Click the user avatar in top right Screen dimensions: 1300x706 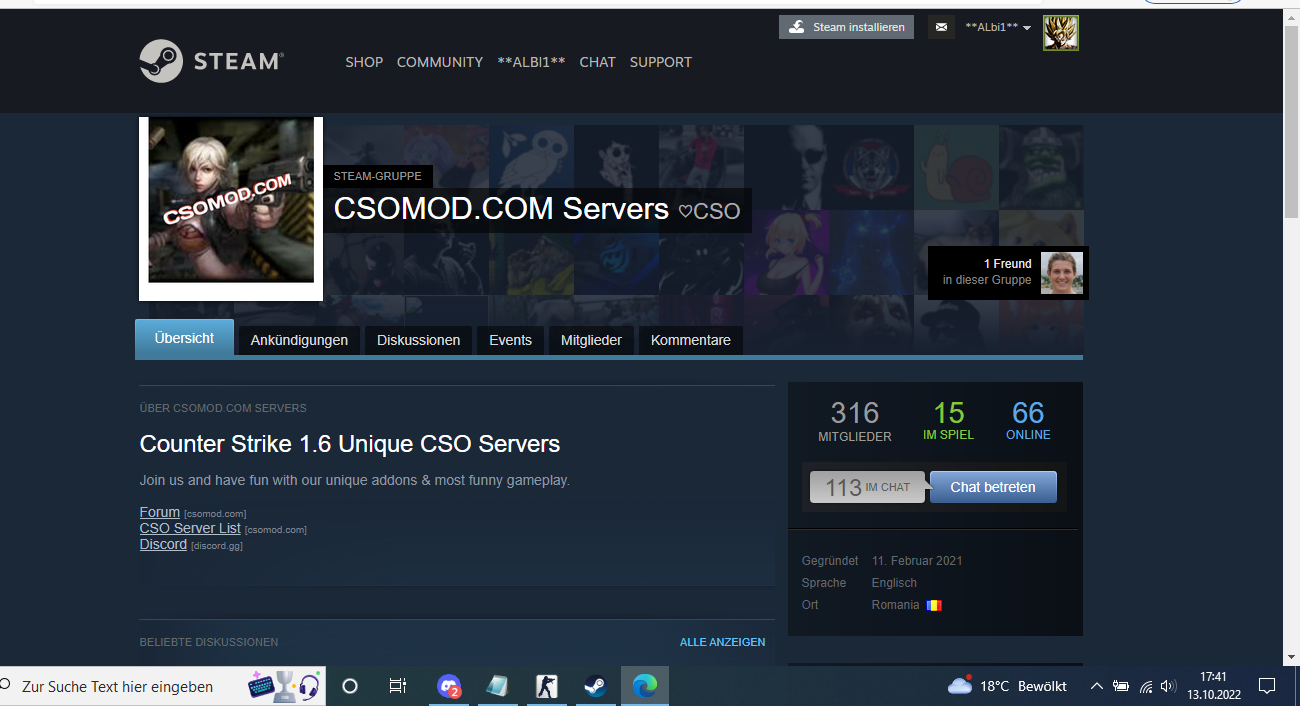1060,32
